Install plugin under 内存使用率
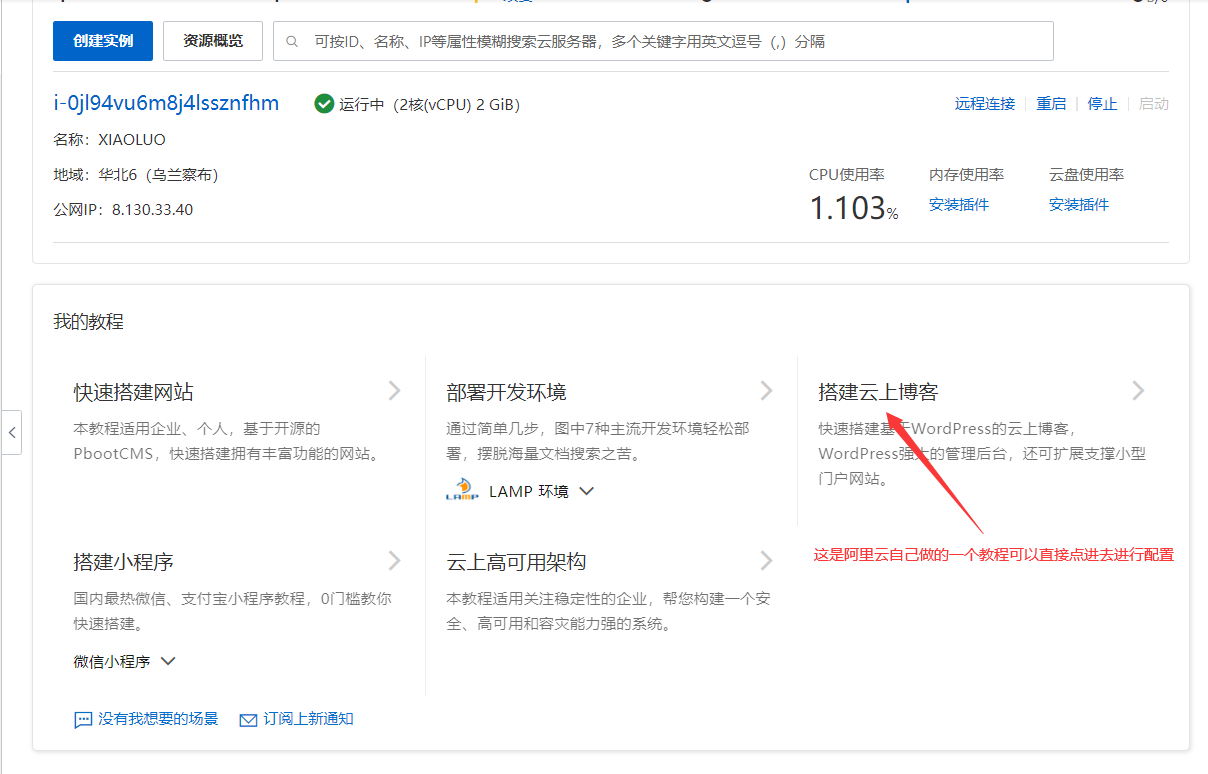 coord(959,205)
